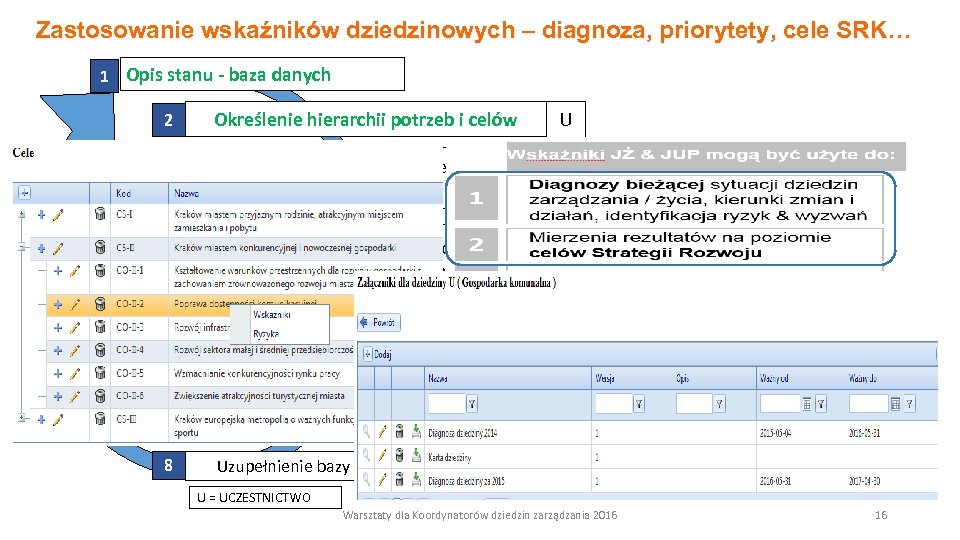Select 'Zwiększenie atrakcyjności turystycznej miasta' row
The width and height of the screenshot is (960, 540).
coord(259,396)
